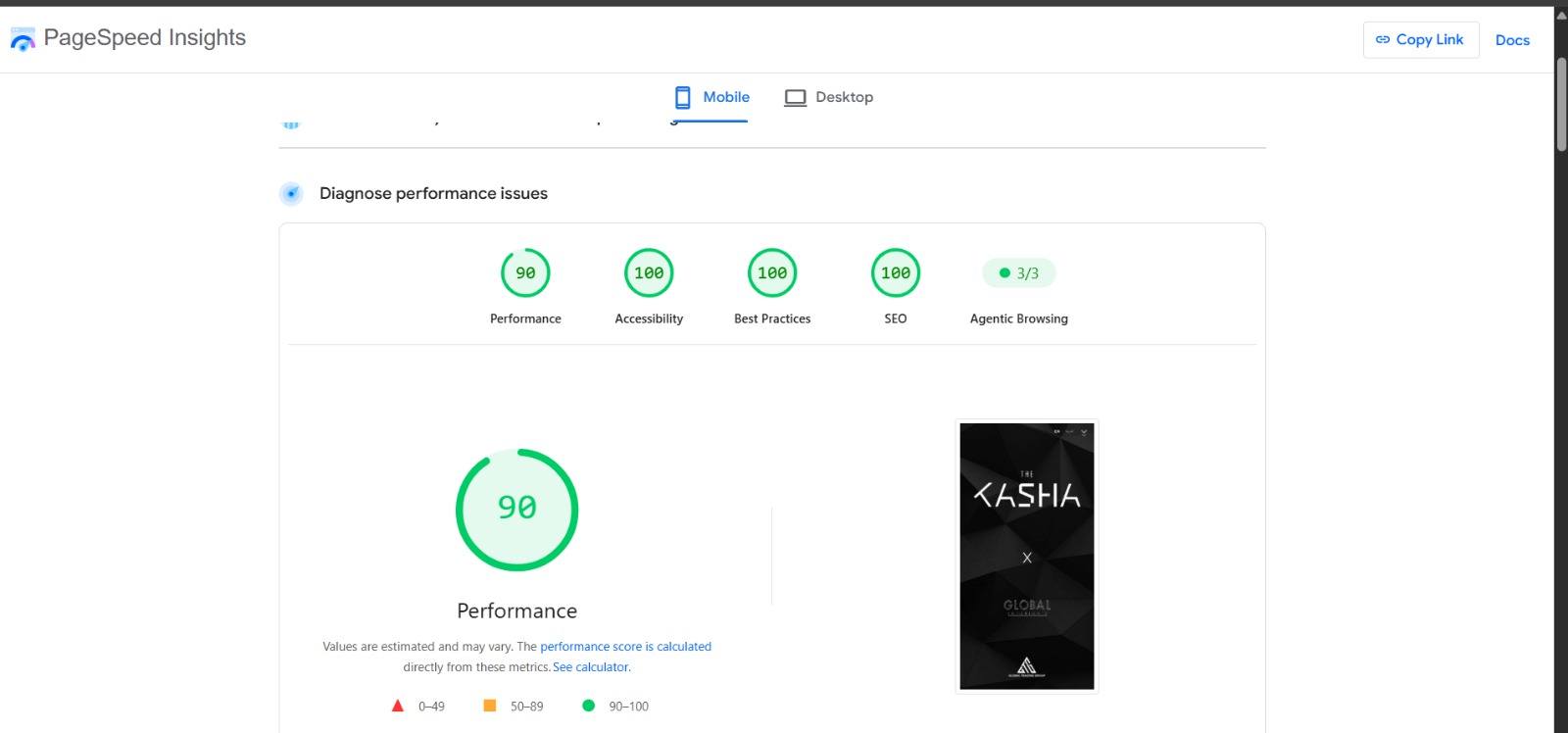Open the 'See calculator' link
Screen dimensions: 1568x733
coord(591,667)
